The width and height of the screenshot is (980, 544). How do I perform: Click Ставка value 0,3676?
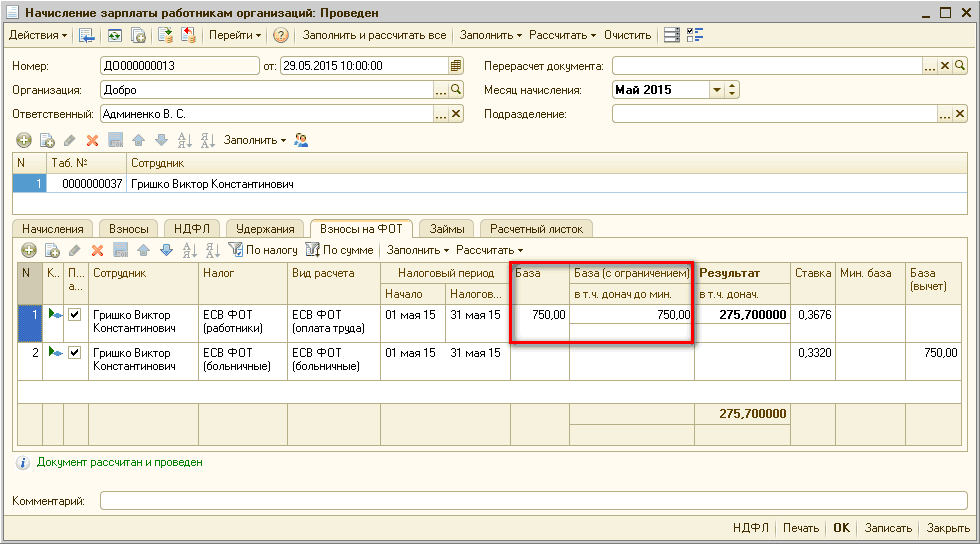point(815,315)
